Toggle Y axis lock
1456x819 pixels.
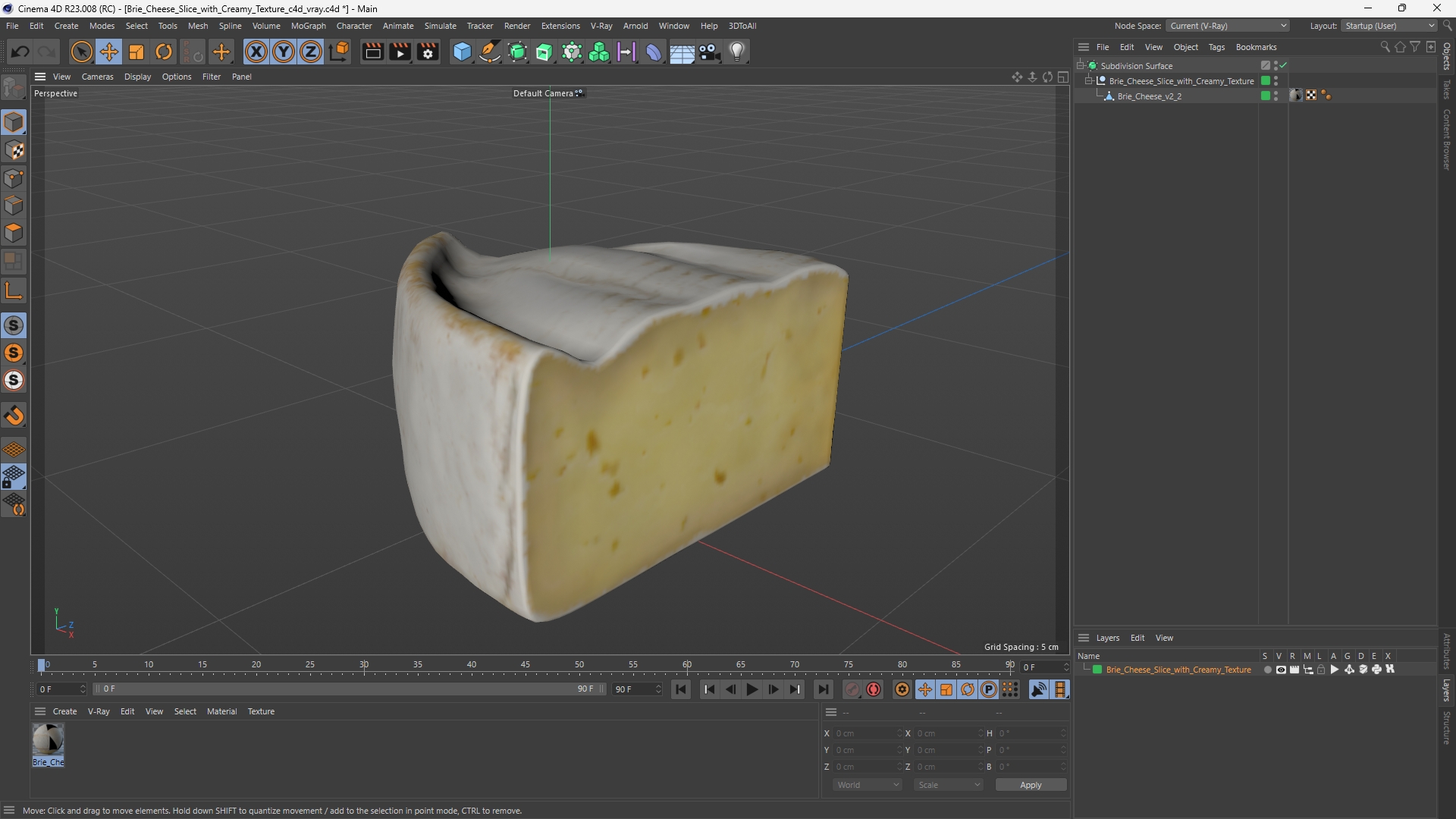pyautogui.click(x=284, y=52)
